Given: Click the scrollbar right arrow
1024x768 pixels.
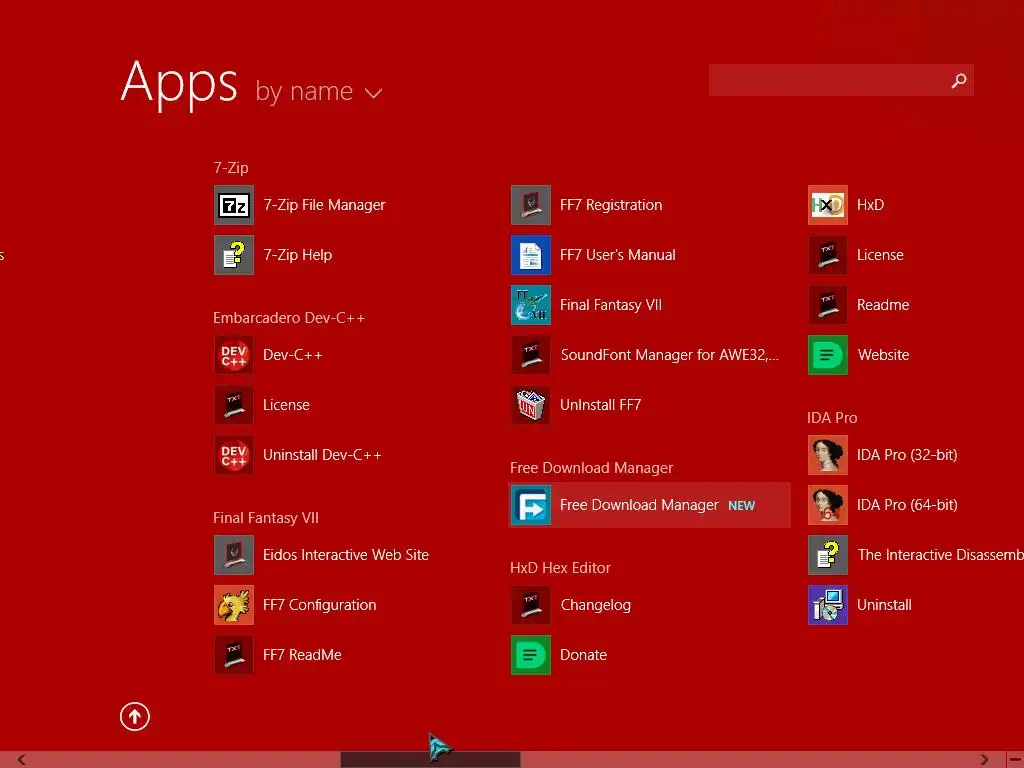Looking at the screenshot, I should 984,760.
